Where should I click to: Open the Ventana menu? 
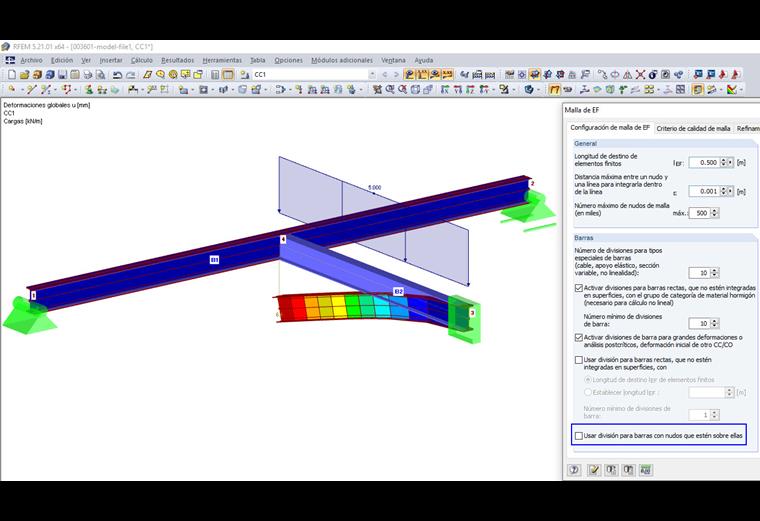click(393, 60)
